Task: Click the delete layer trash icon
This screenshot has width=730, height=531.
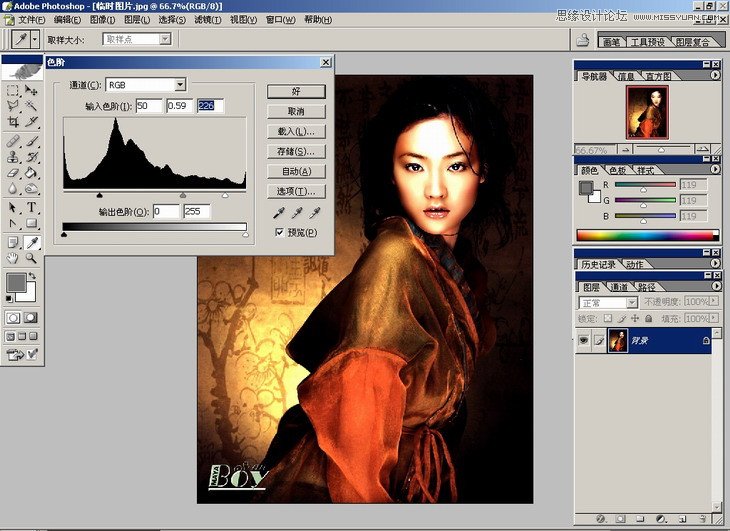Action: (x=703, y=518)
